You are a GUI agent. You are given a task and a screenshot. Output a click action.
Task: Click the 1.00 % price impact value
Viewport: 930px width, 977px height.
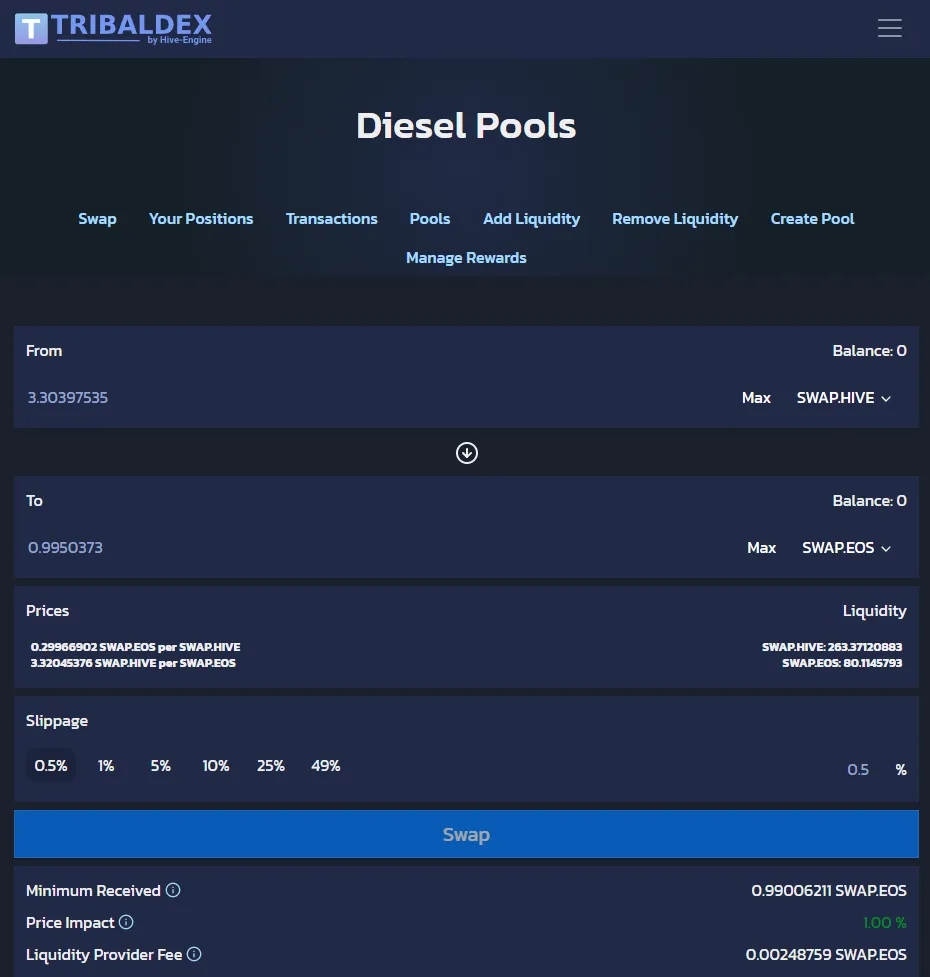tap(885, 922)
